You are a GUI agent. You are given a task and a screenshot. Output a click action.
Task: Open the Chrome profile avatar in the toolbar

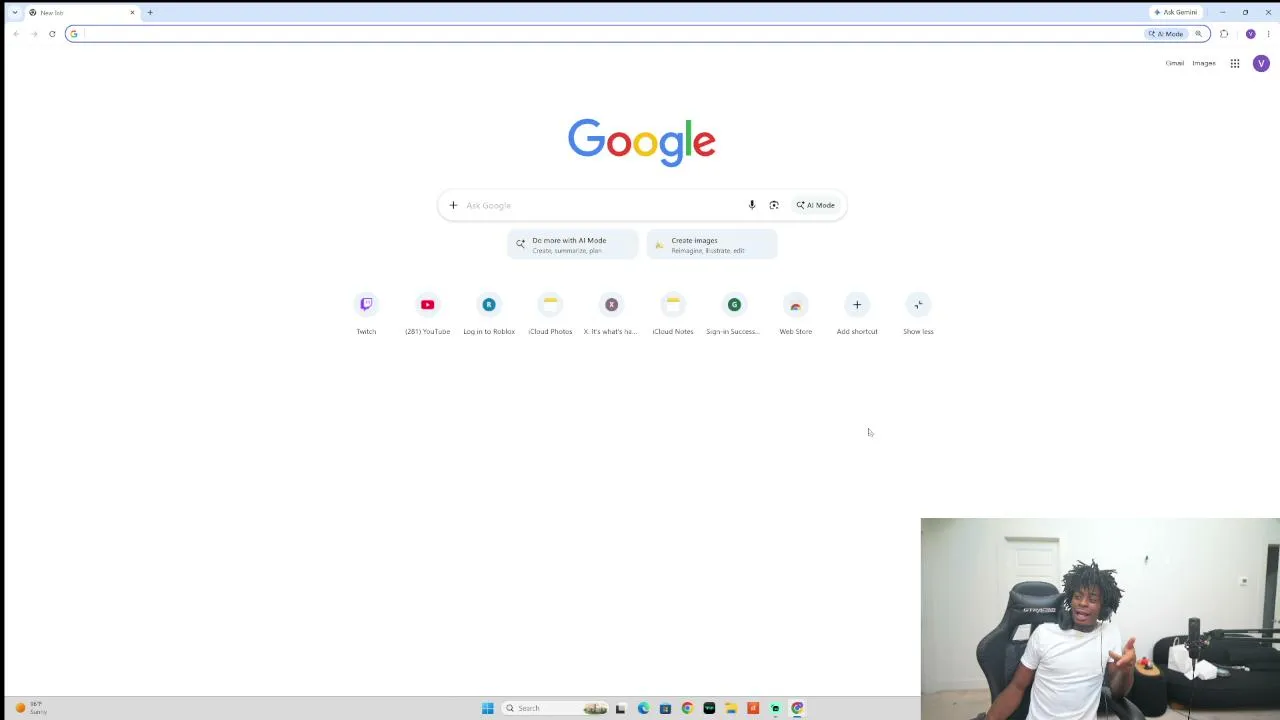point(1250,34)
